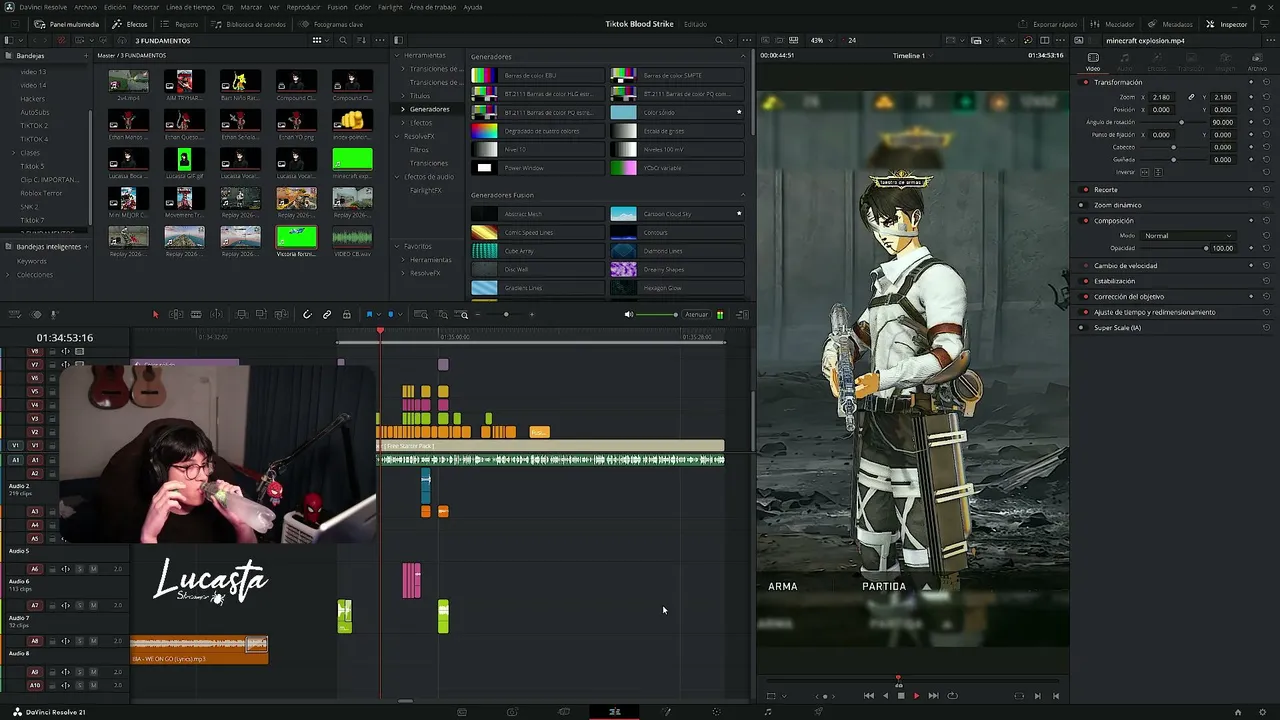The image size is (1280, 720).
Task: Open media pool sort options
Action: [x=361, y=40]
